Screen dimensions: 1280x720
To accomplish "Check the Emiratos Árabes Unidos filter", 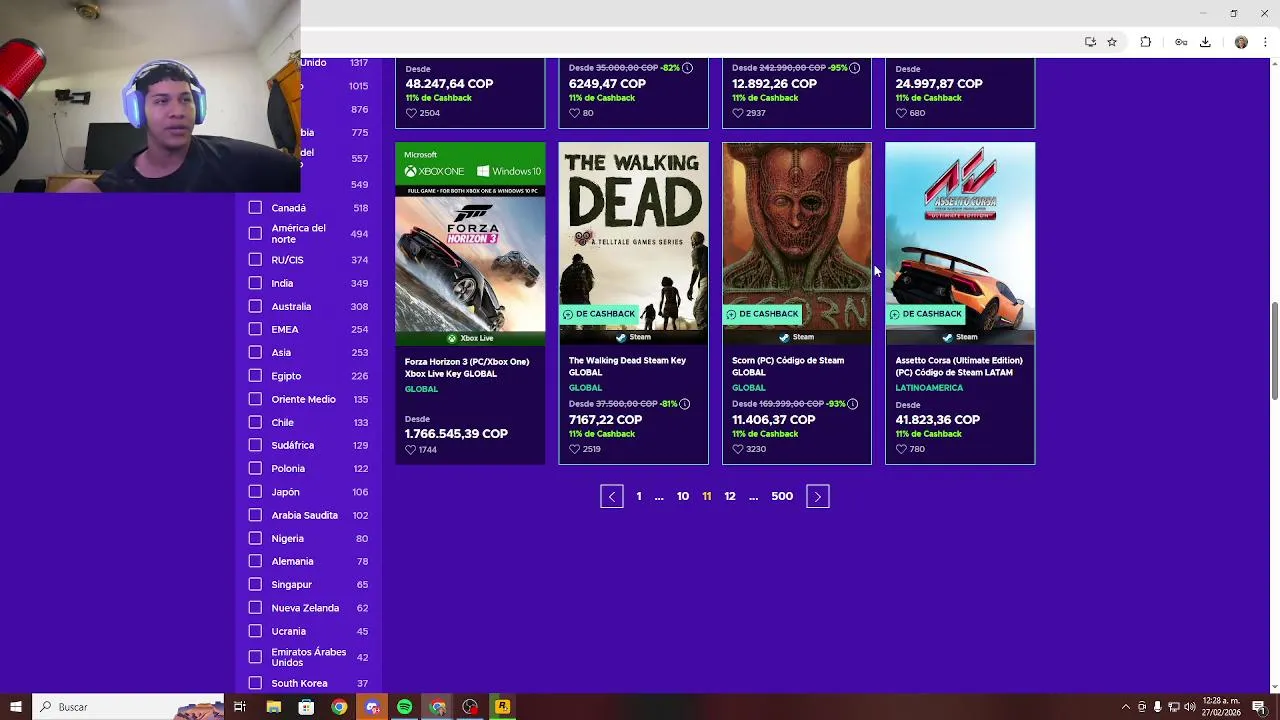I will click(x=255, y=657).
